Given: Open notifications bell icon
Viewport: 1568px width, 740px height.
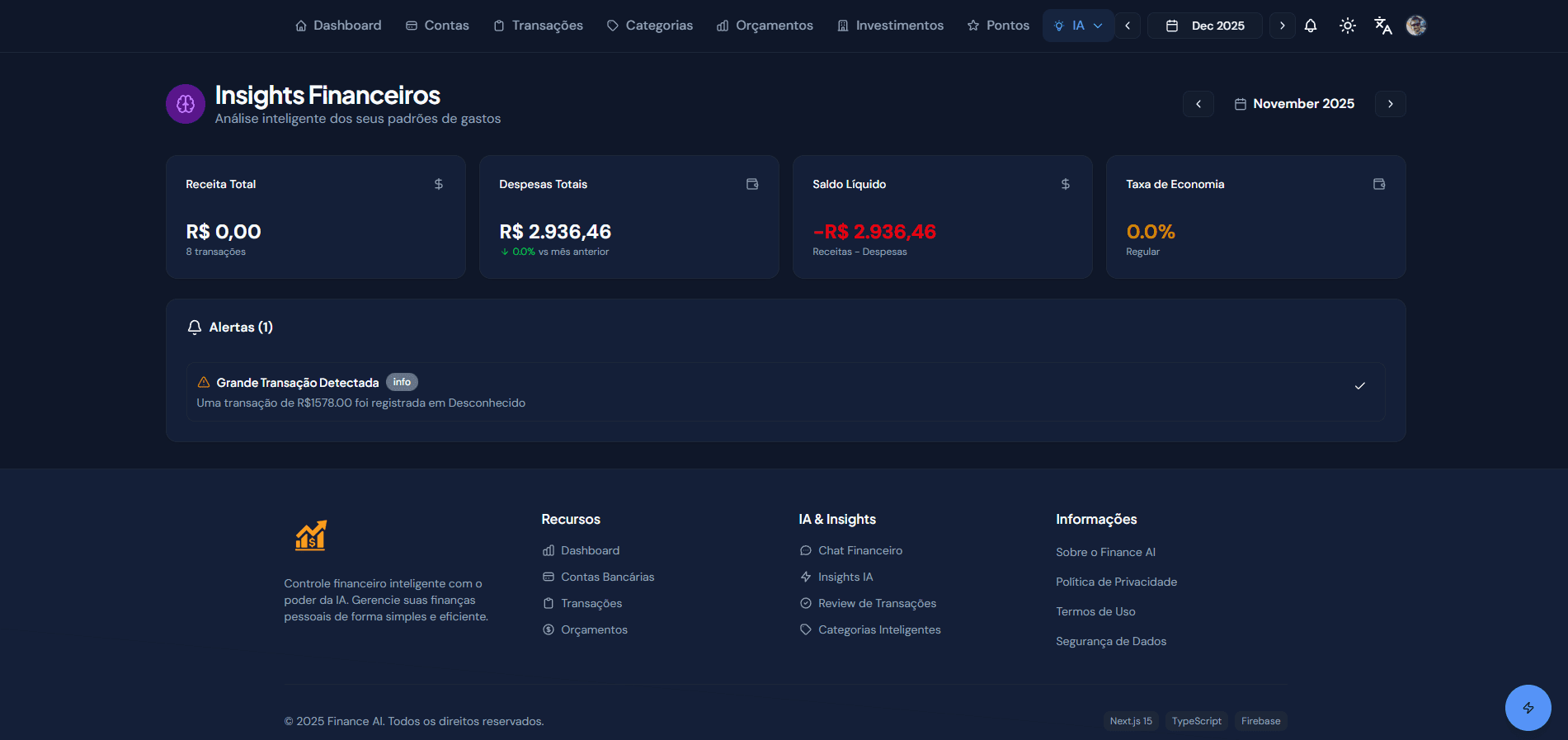Looking at the screenshot, I should pyautogui.click(x=1311, y=26).
